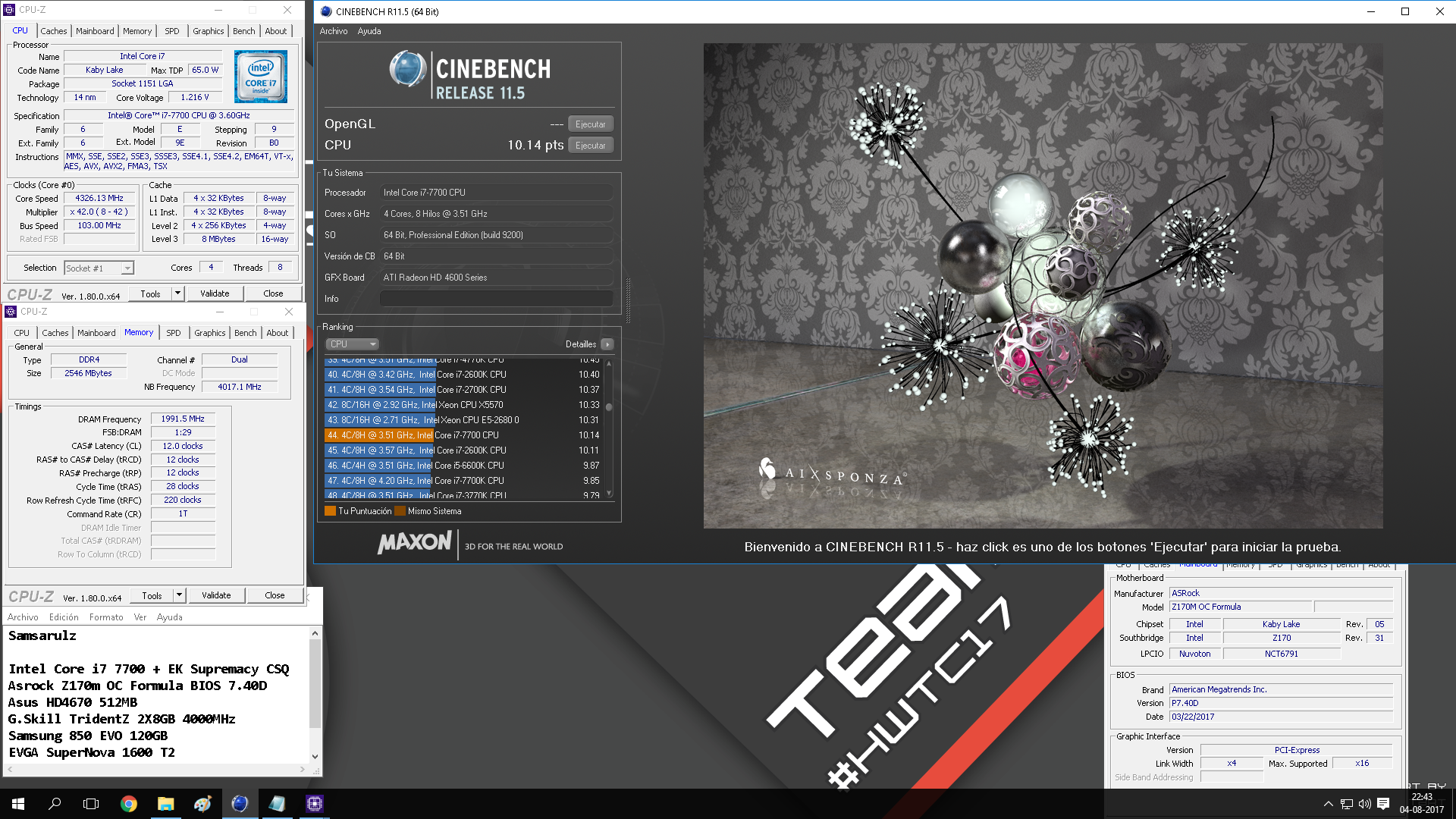Open the Formato menu in Notepad
1456x819 pixels.
pyautogui.click(x=106, y=617)
